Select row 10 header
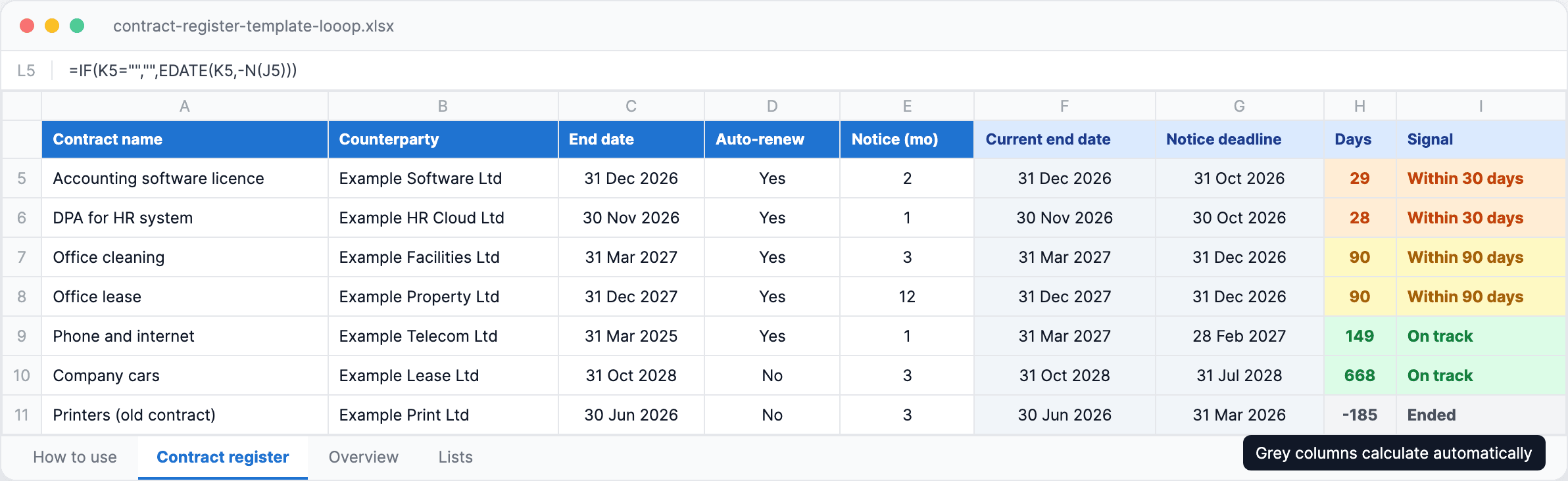This screenshot has width=1568, height=481. (22, 375)
